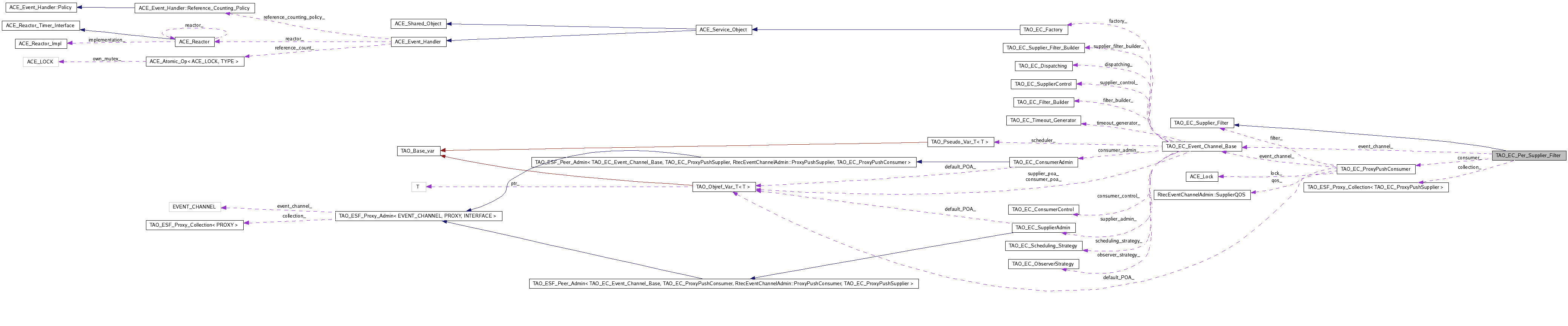Click the RtecEventChannelAdmin::SupplierQOS node
1568x326 pixels.
pos(1202,195)
